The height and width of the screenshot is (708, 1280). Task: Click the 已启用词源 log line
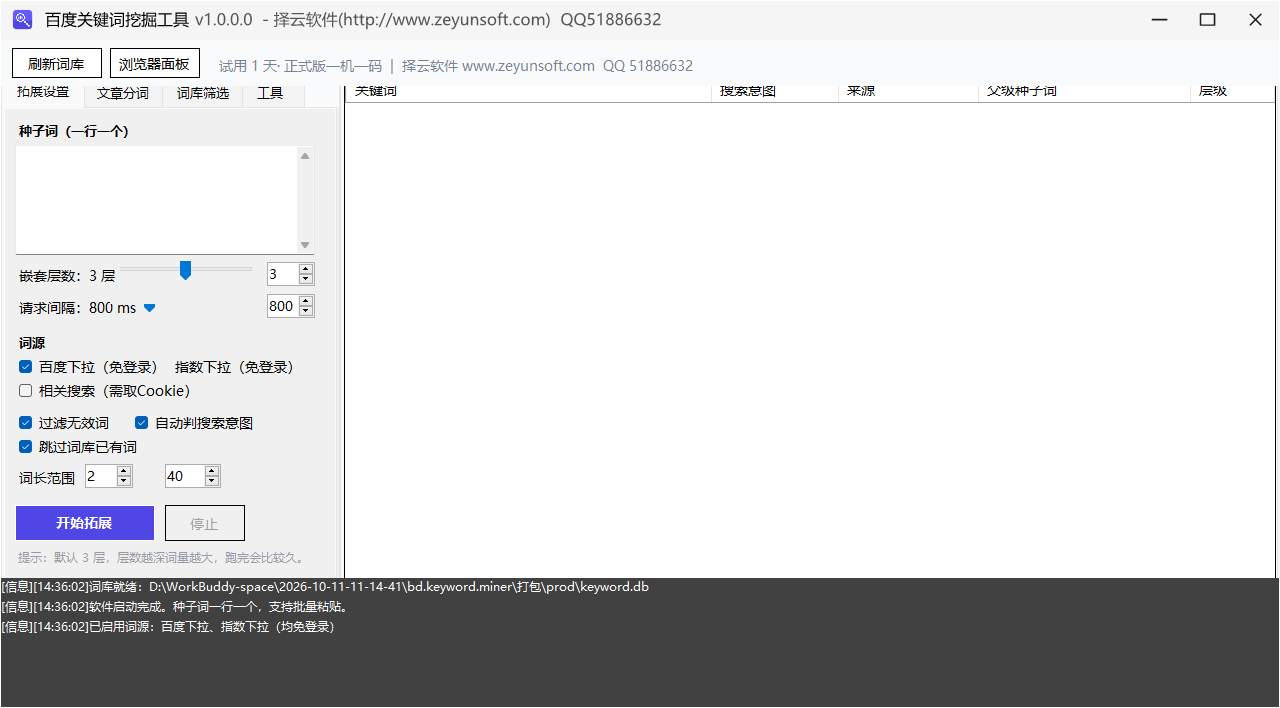tap(168, 627)
